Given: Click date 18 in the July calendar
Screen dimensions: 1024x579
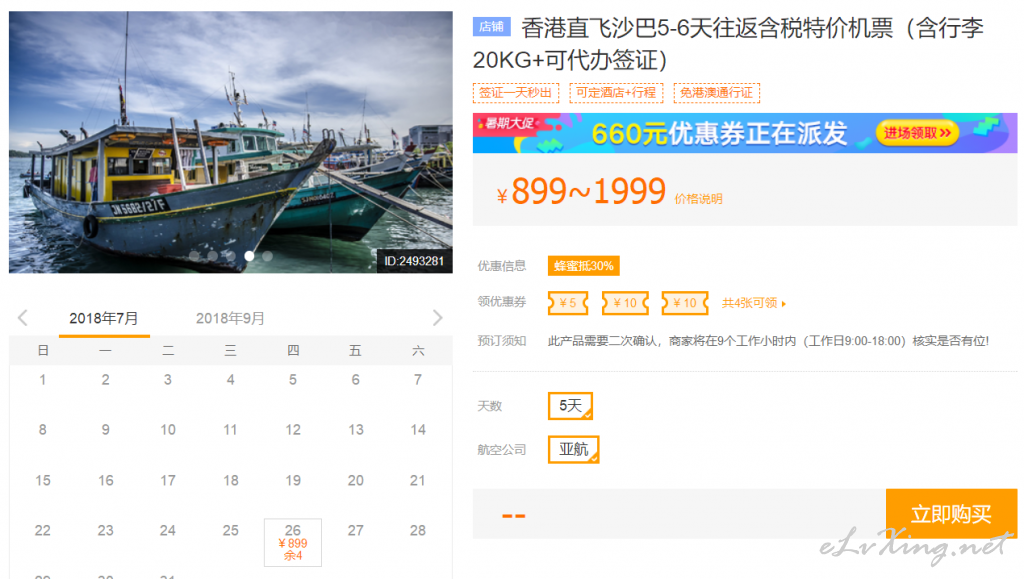Looking at the screenshot, I should [231, 480].
